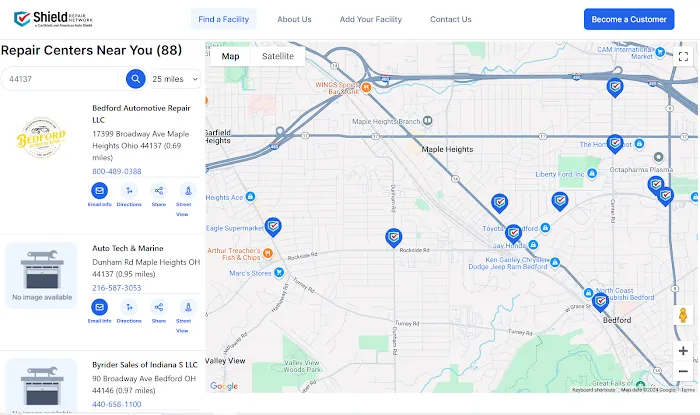Open the Auto Tech & Marine listing title
The width and height of the screenshot is (700, 415).
coord(128,248)
